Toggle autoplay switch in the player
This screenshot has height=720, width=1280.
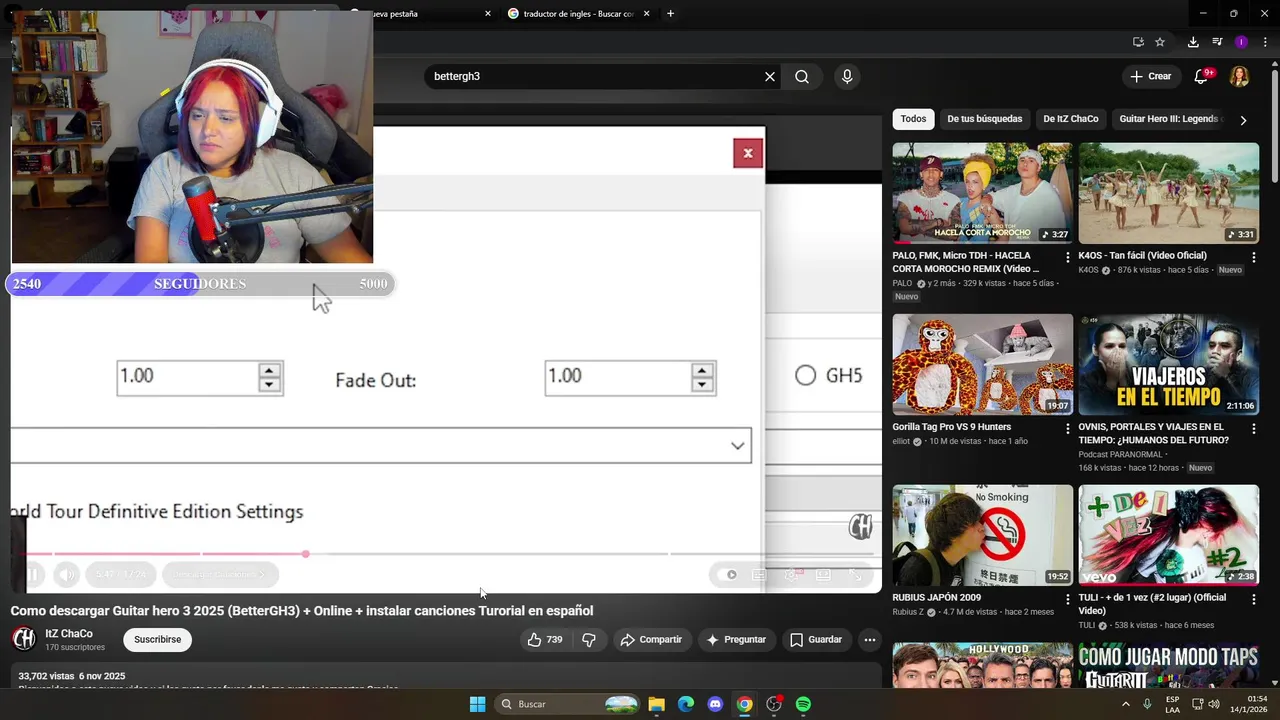[x=727, y=574]
